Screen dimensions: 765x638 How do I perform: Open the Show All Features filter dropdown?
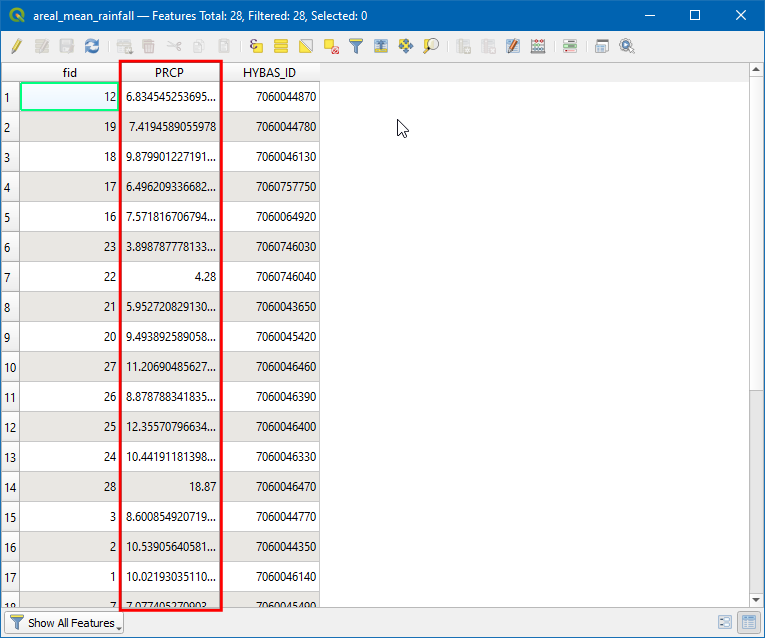point(64,623)
